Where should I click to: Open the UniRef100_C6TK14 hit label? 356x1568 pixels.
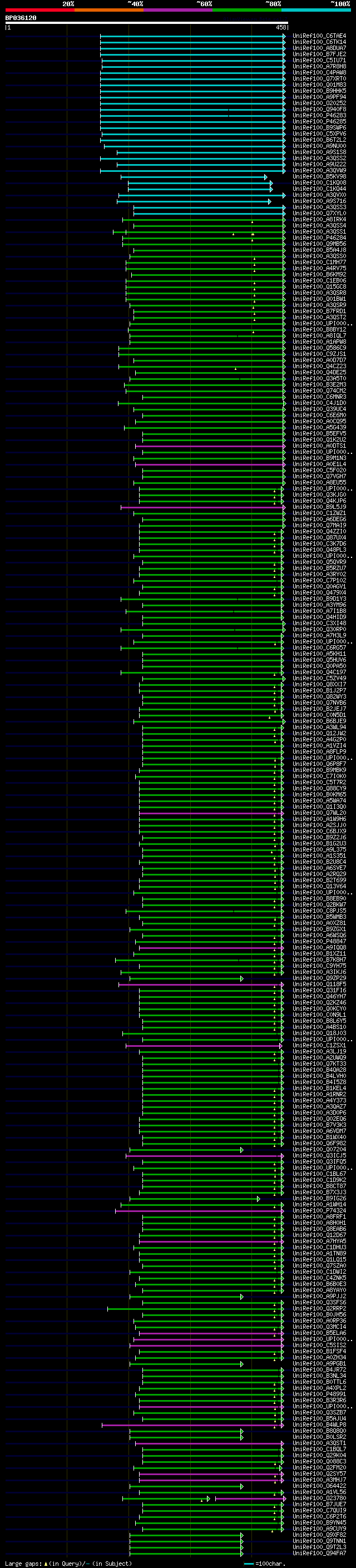319,42
